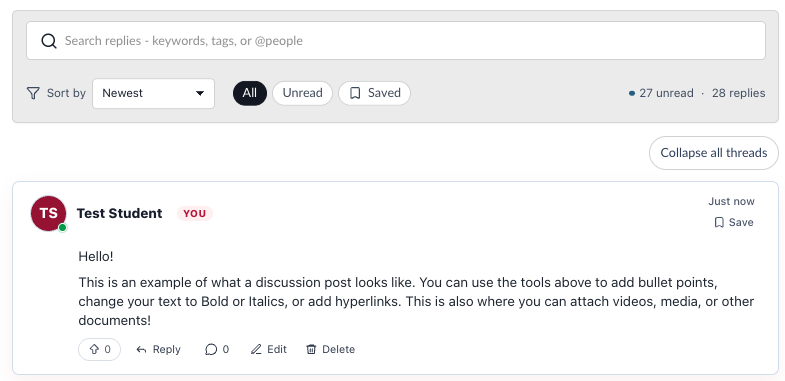This screenshot has height=381, width=785.
Task: Click the trash can Delete icon
Action: 311,349
